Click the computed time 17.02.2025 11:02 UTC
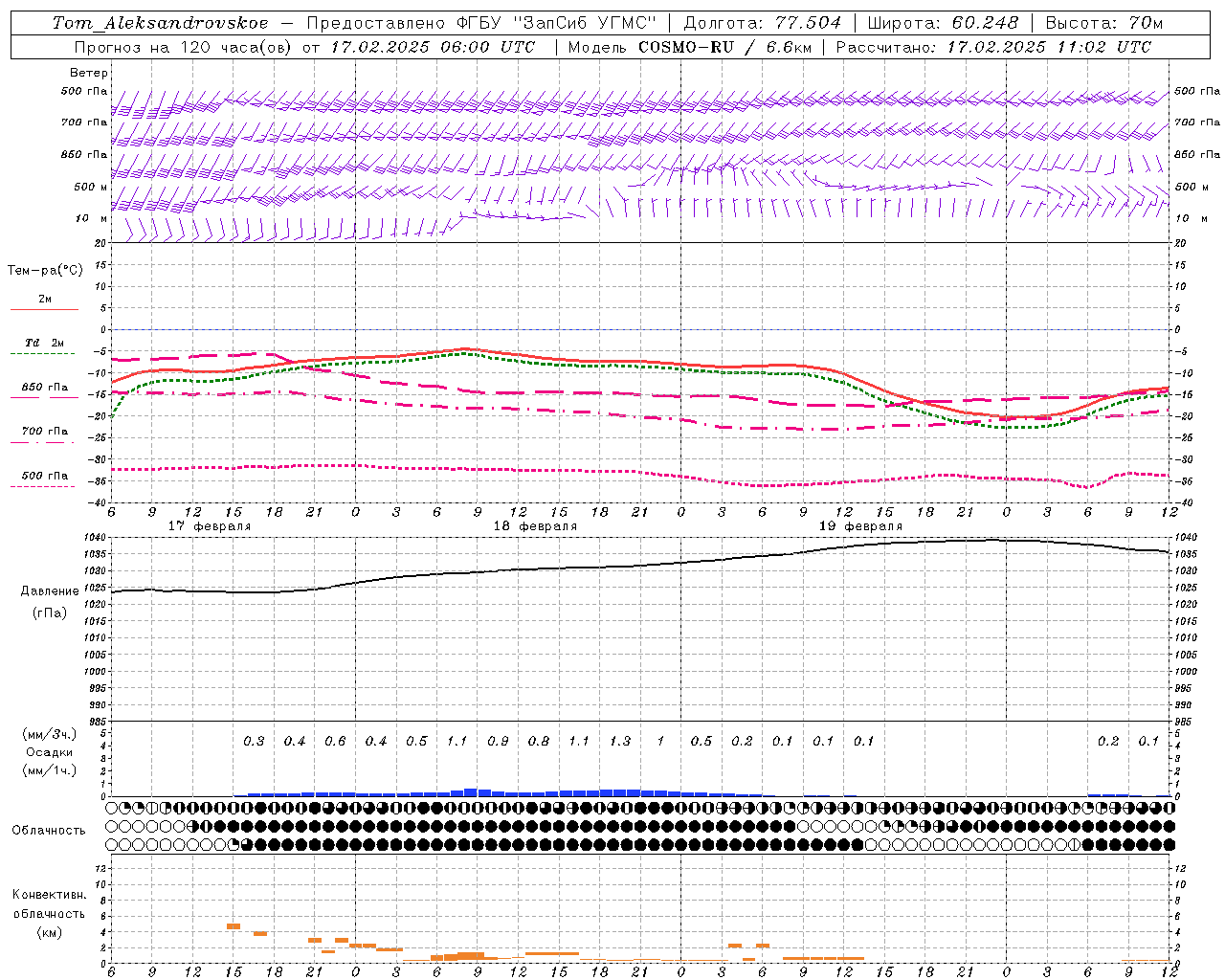1225x980 pixels. (1049, 47)
